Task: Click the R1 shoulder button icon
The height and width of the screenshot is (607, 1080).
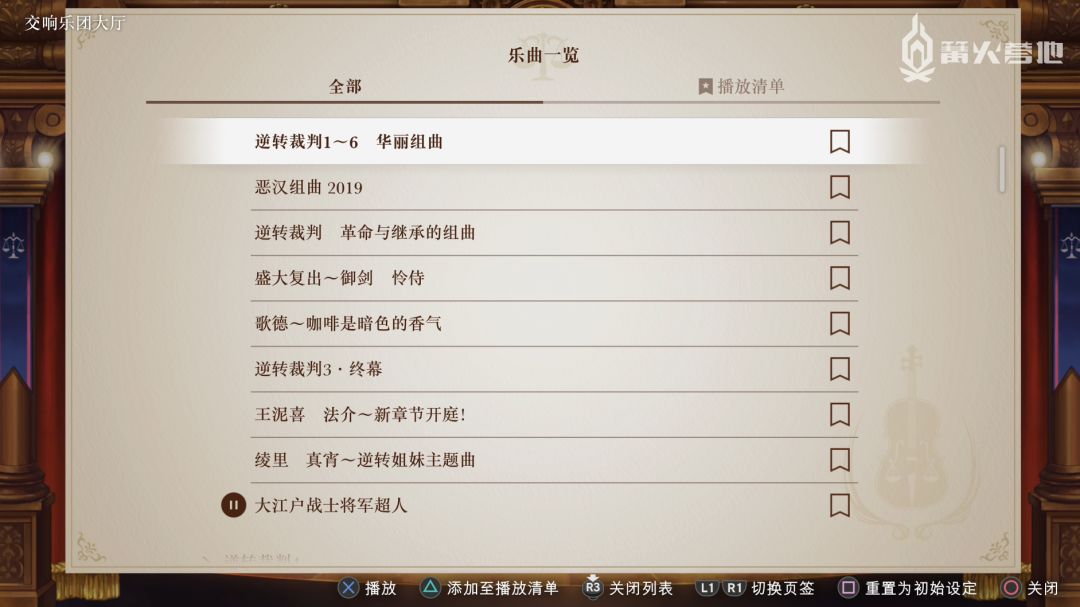Action: (x=735, y=588)
